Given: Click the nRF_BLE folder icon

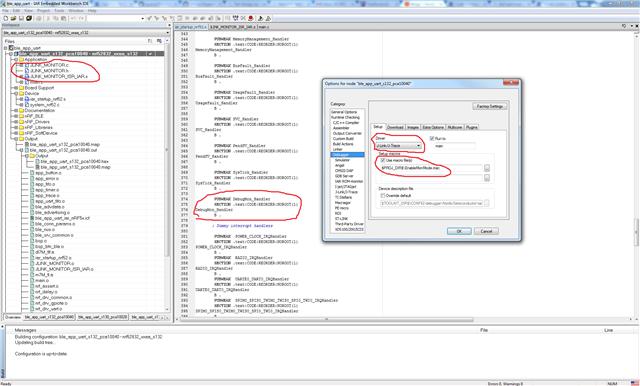Looking at the screenshot, I should 22,116.
